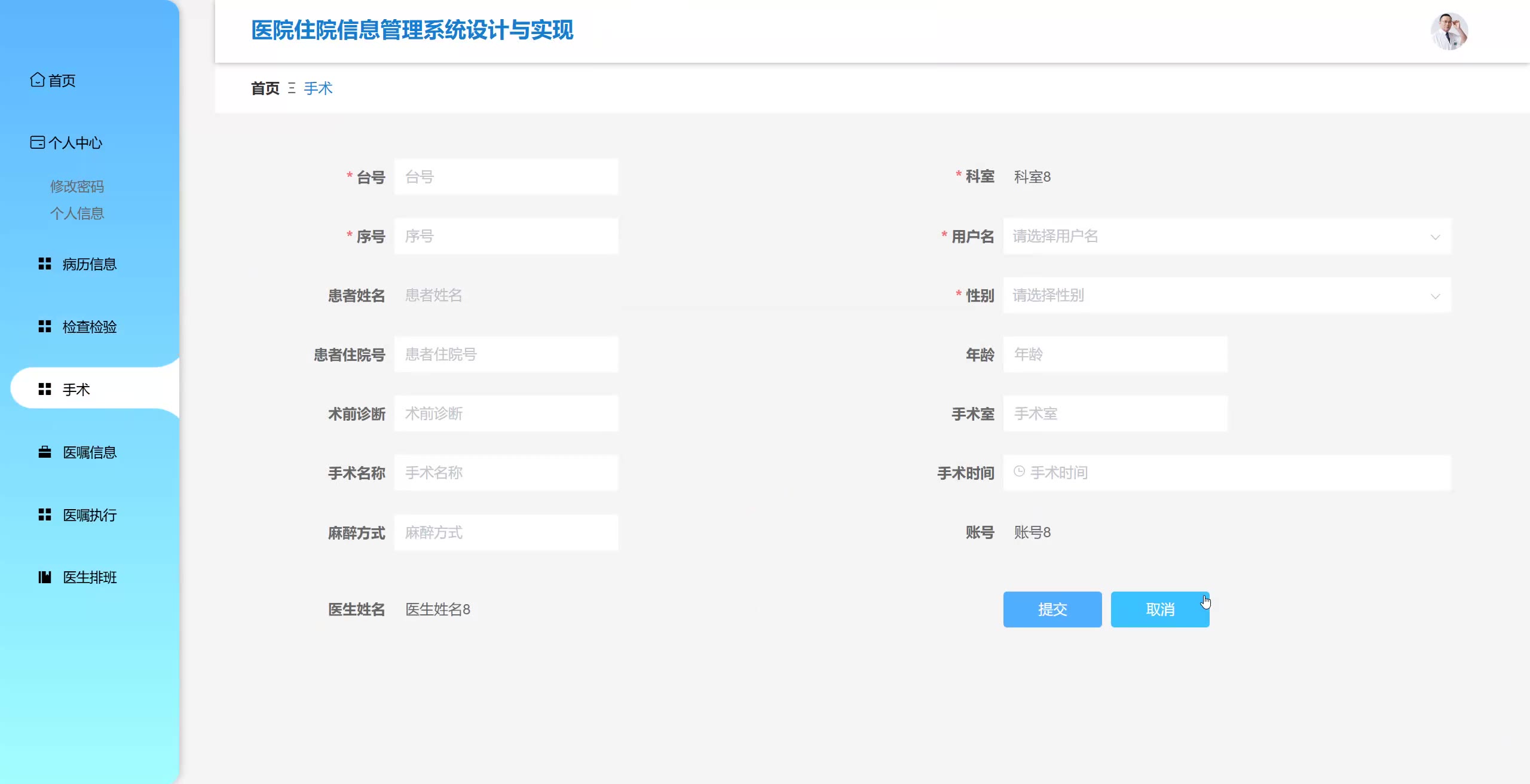Select the 手术 menu item in sidebar
Viewport: 1530px width, 784px height.
[x=76, y=390]
